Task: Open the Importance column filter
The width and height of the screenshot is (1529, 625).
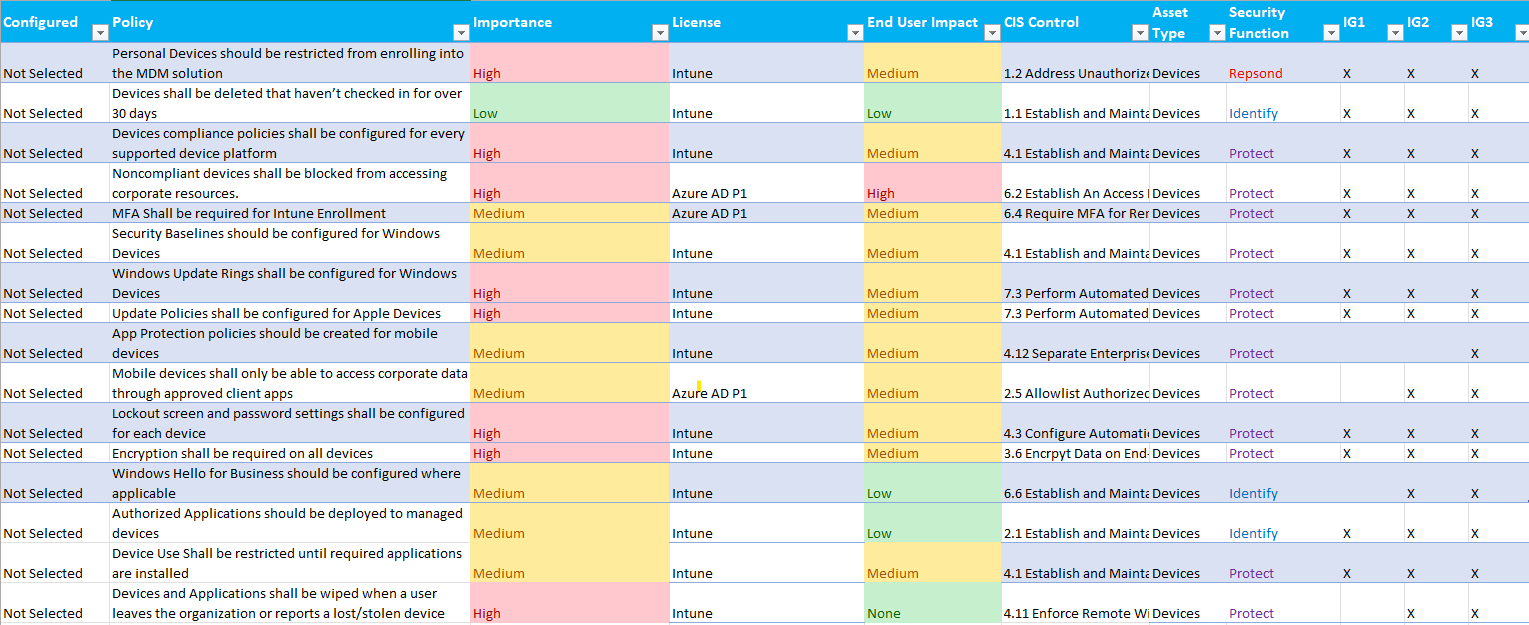Action: 659,31
